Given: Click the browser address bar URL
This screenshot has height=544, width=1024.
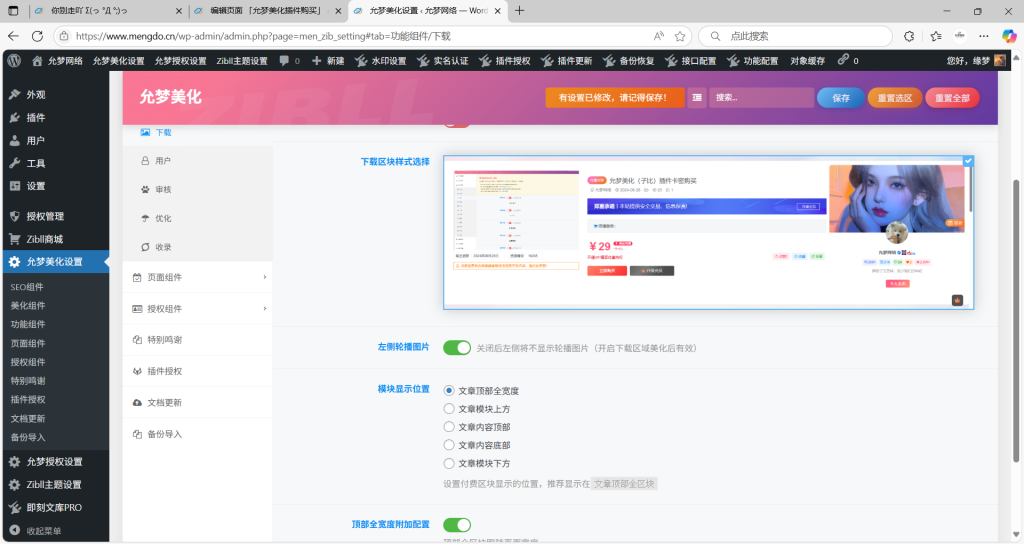Looking at the screenshot, I should click(x=263, y=37).
